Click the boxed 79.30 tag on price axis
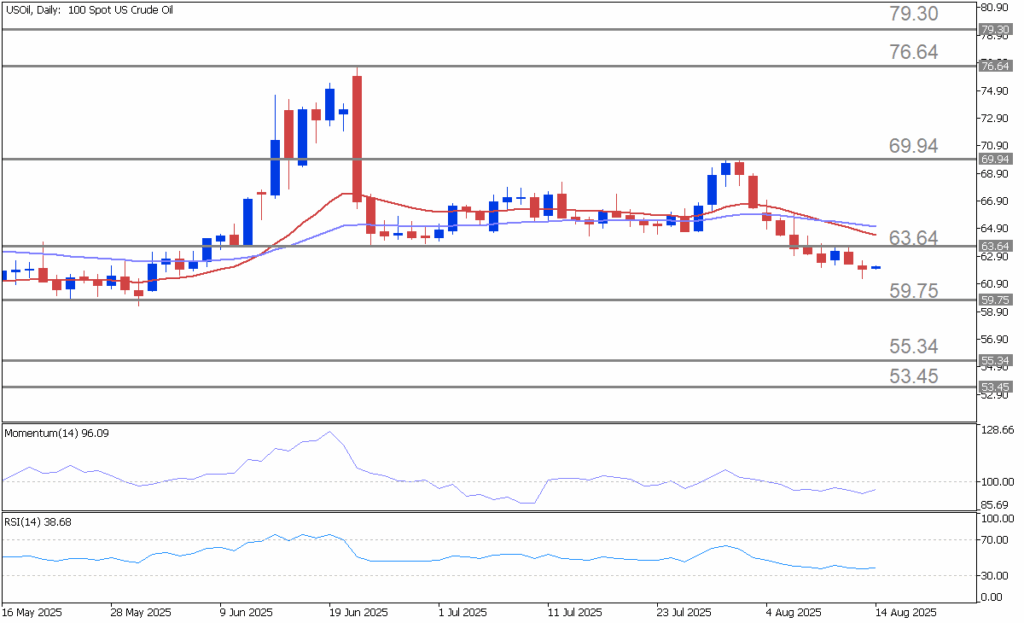Image resolution: width=1024 pixels, height=623 pixels. [995, 30]
